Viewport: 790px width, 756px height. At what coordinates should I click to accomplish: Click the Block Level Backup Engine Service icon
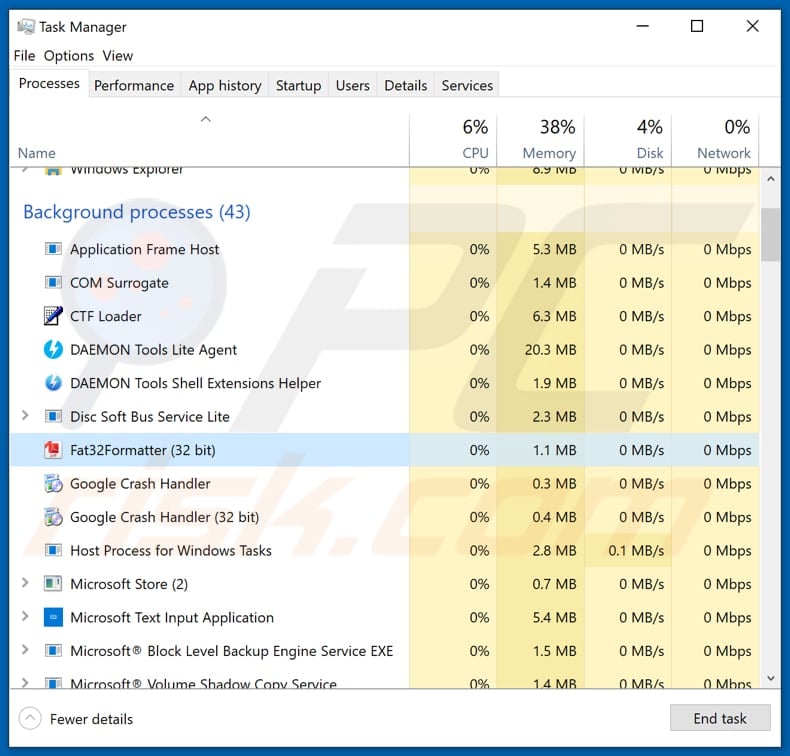(x=53, y=651)
